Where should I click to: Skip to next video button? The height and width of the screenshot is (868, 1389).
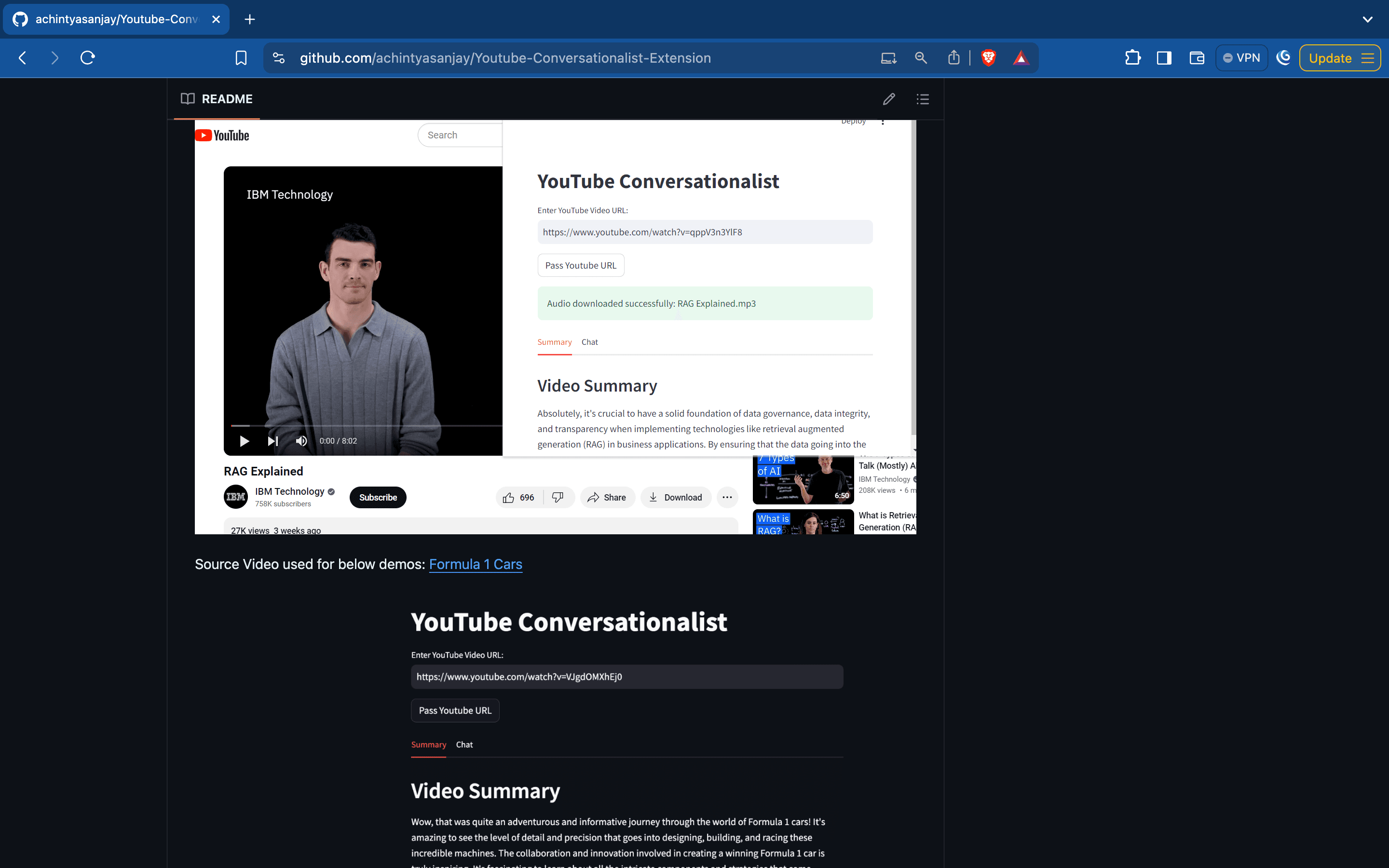tap(272, 441)
